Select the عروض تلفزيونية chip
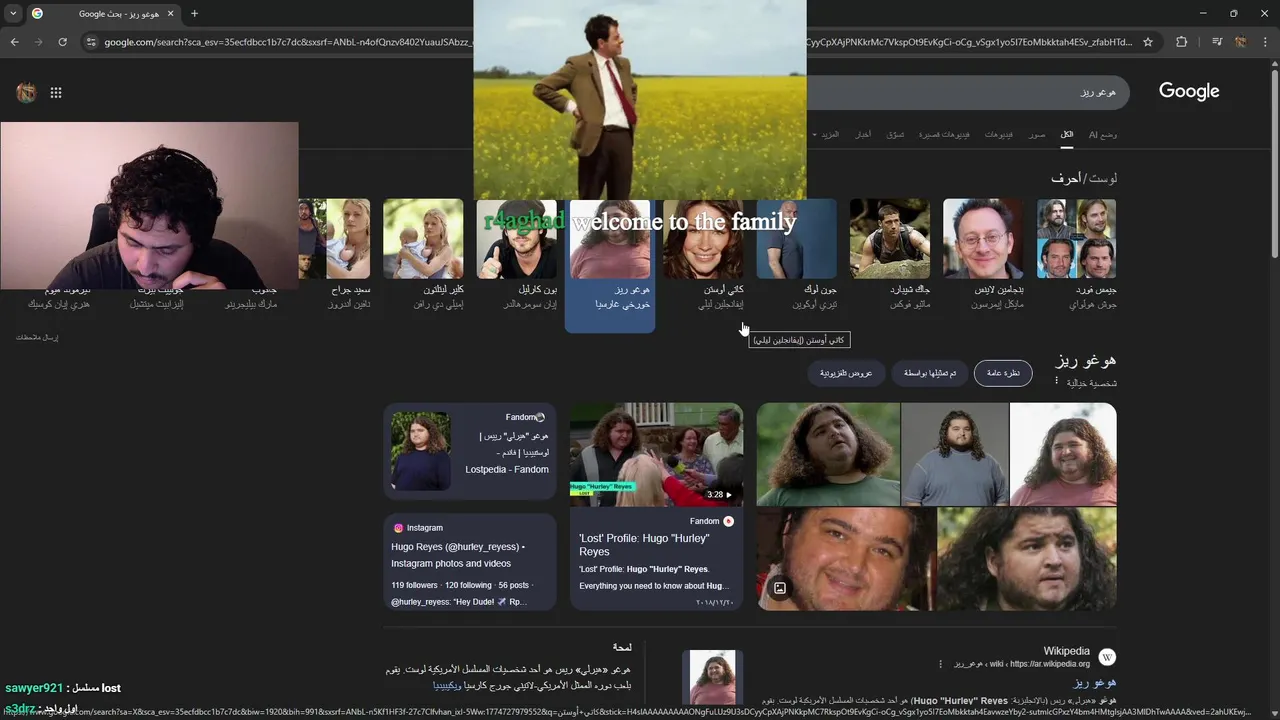 click(846, 373)
